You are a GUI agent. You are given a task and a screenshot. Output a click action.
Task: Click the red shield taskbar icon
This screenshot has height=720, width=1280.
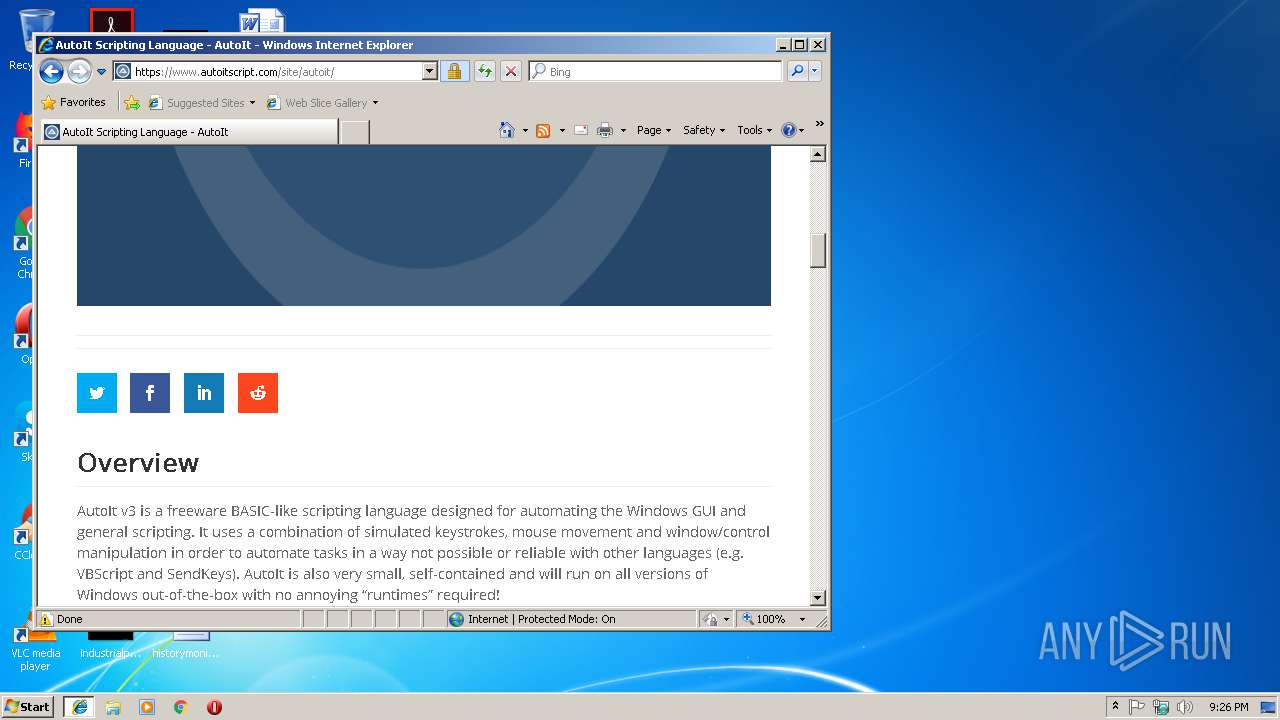(214, 707)
